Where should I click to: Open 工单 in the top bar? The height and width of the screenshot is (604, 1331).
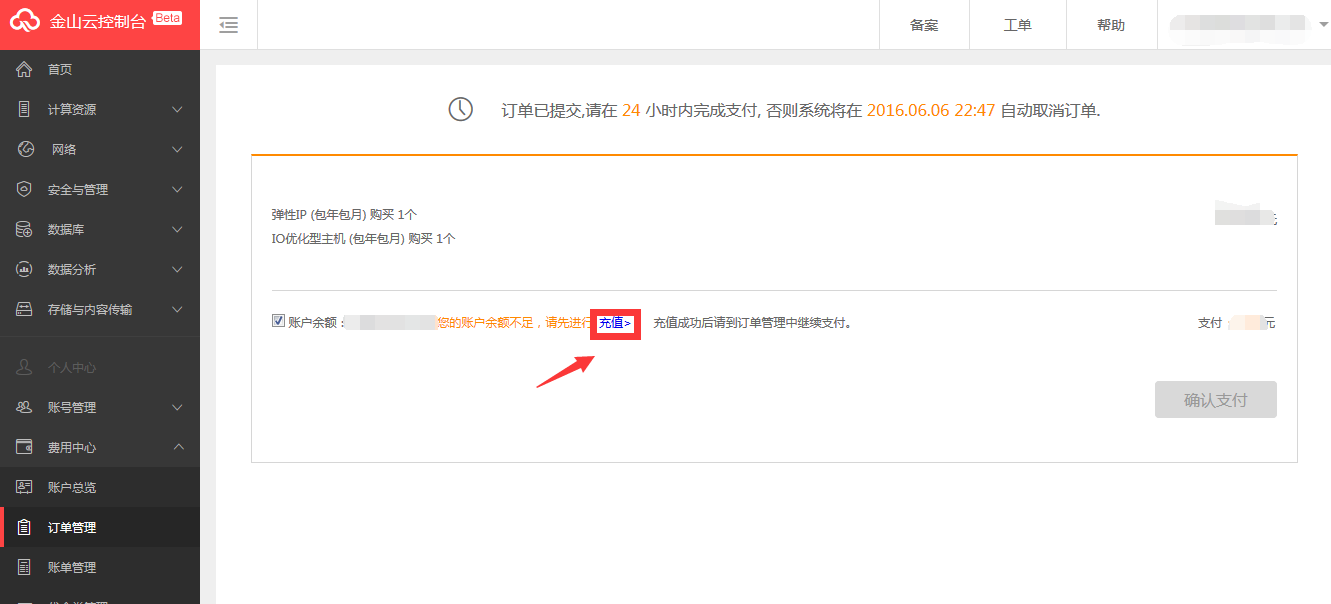click(1017, 25)
